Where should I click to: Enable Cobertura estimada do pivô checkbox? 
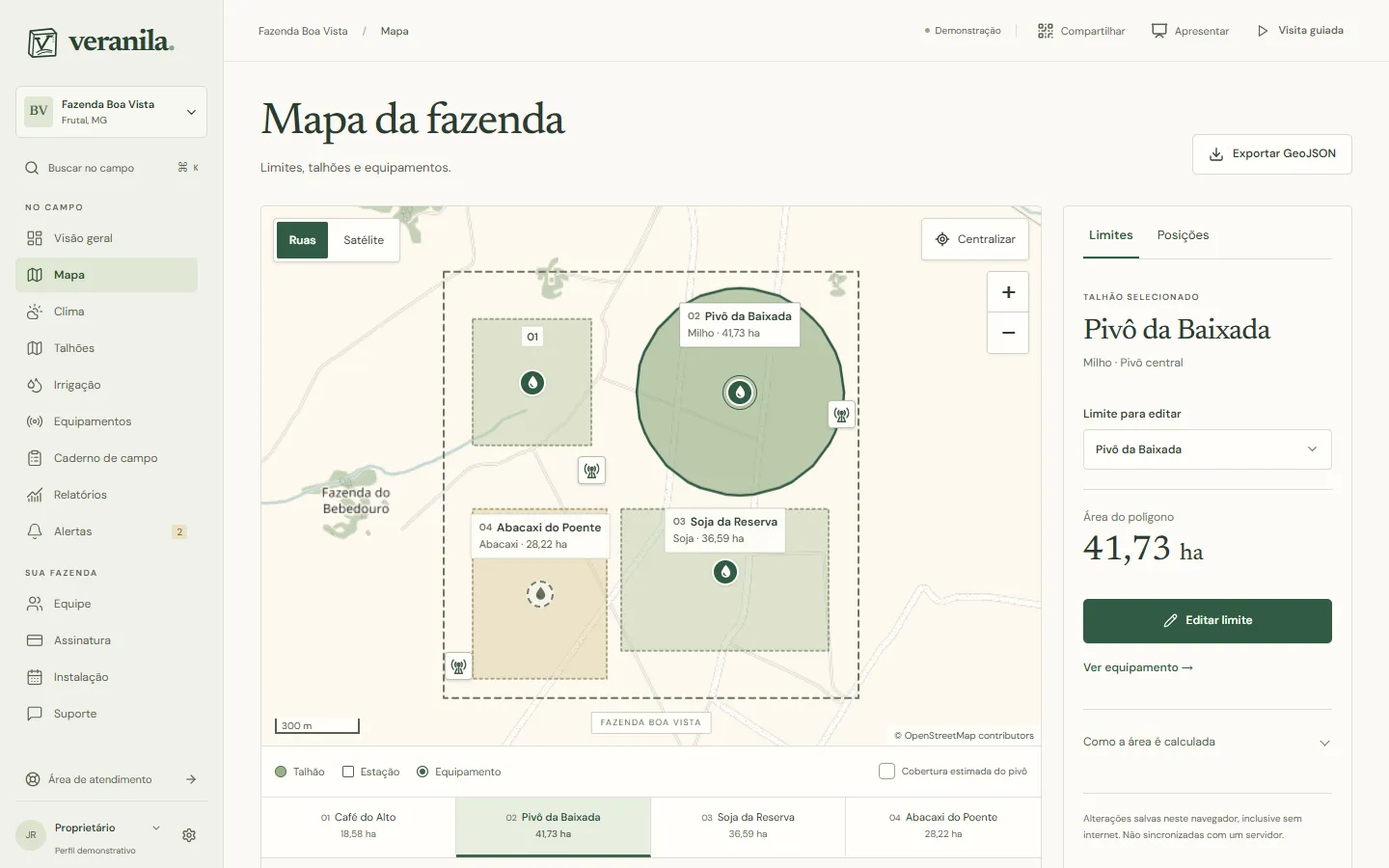(x=886, y=771)
